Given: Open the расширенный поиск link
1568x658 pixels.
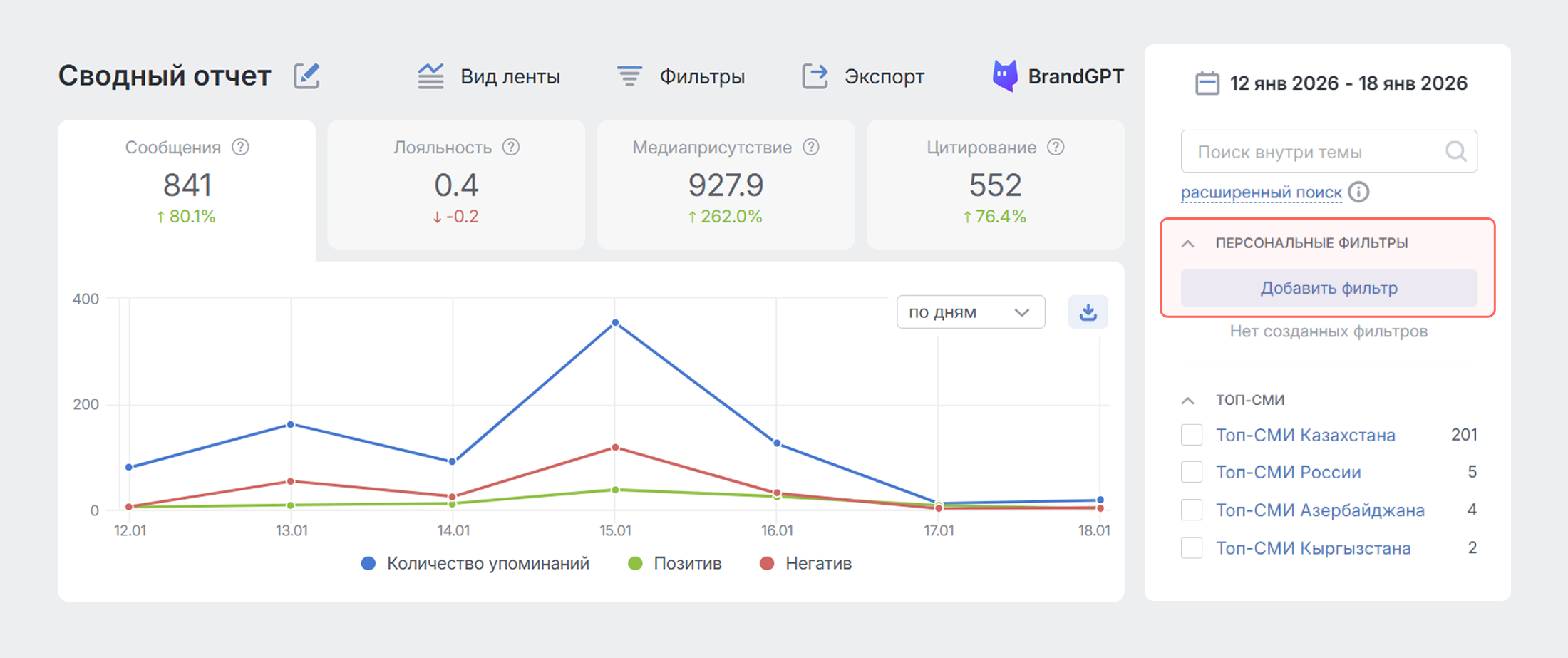Looking at the screenshot, I should pos(1261,192).
